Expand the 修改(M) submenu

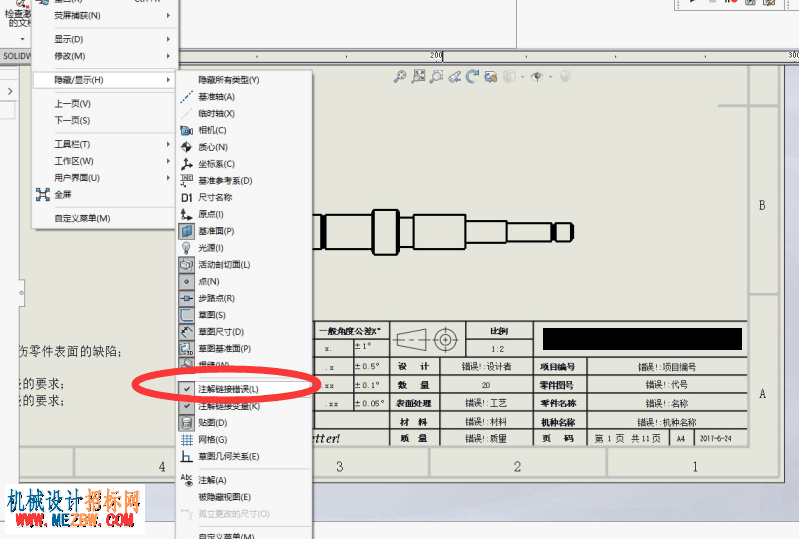[104, 56]
